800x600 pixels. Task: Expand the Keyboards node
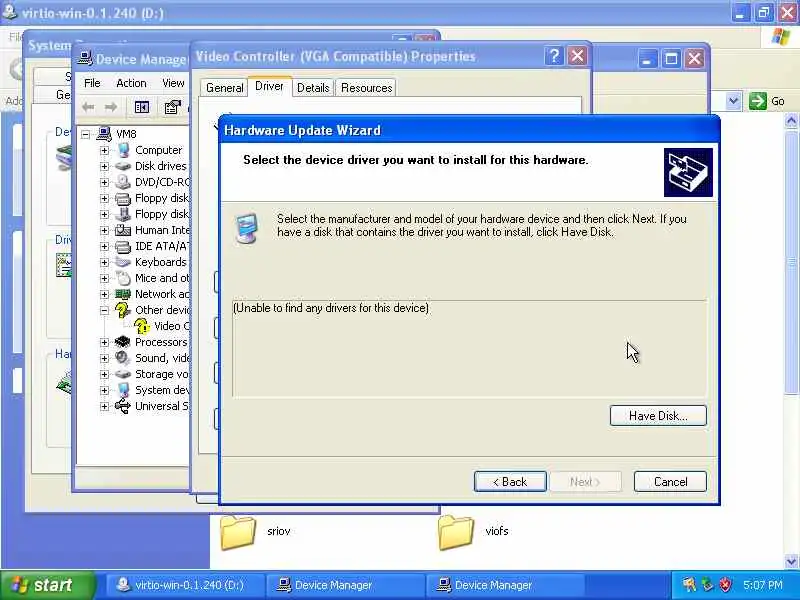pos(104,262)
